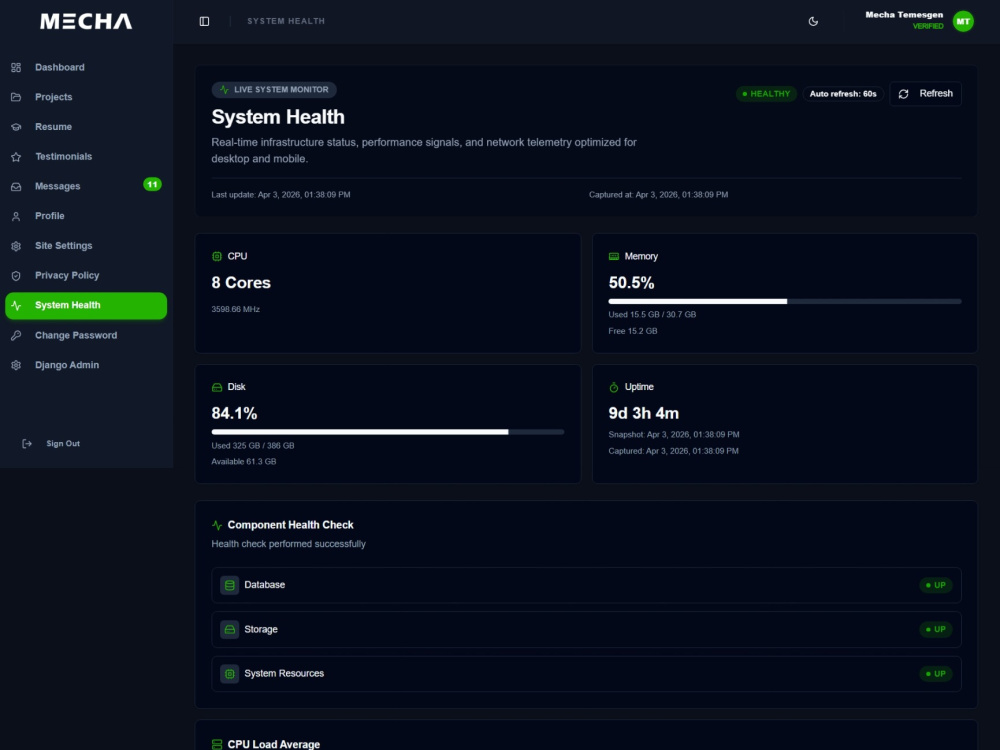
Task: Click the System Health pulse icon
Action: click(16, 305)
